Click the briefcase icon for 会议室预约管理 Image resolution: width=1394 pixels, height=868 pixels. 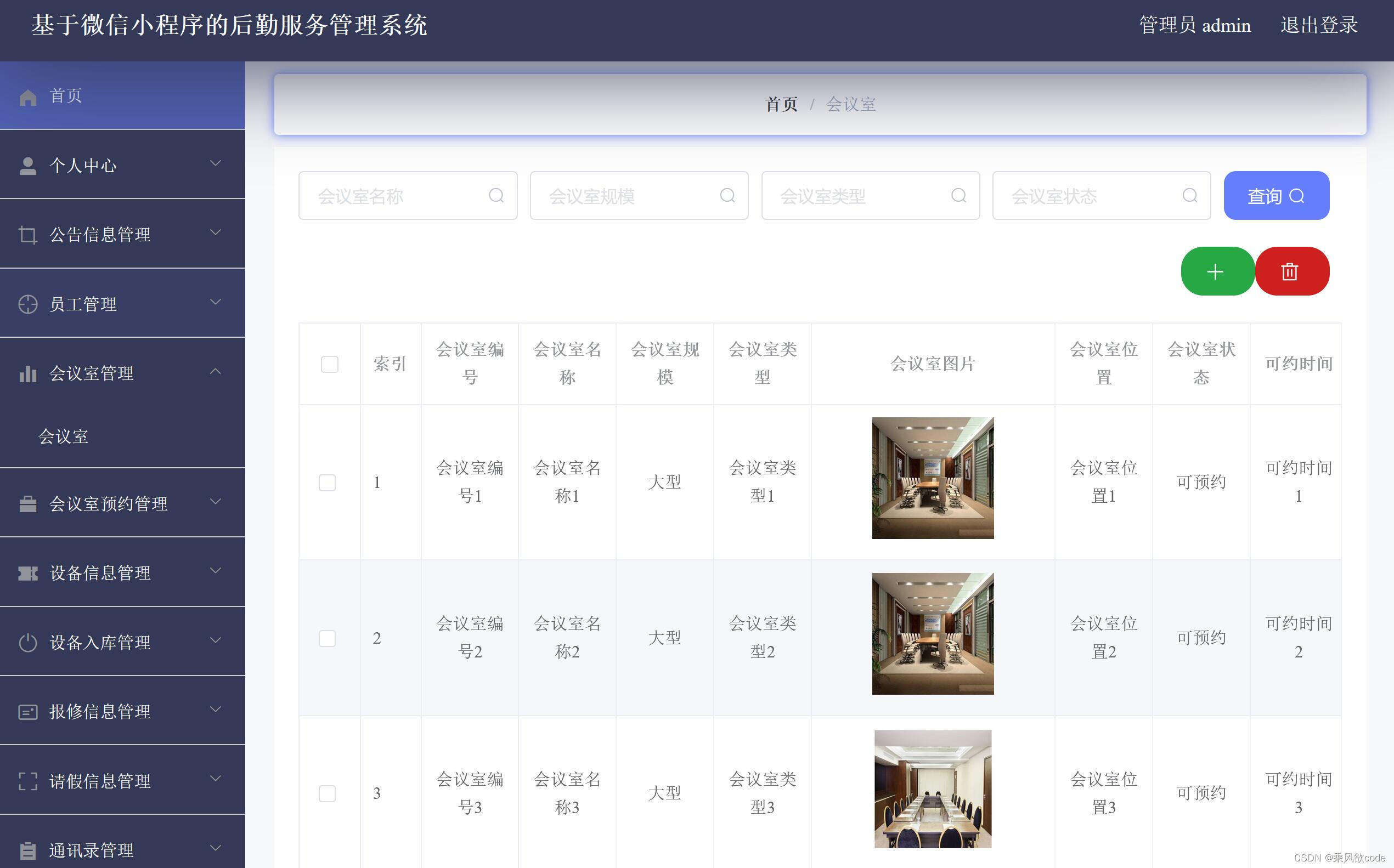pyautogui.click(x=27, y=504)
